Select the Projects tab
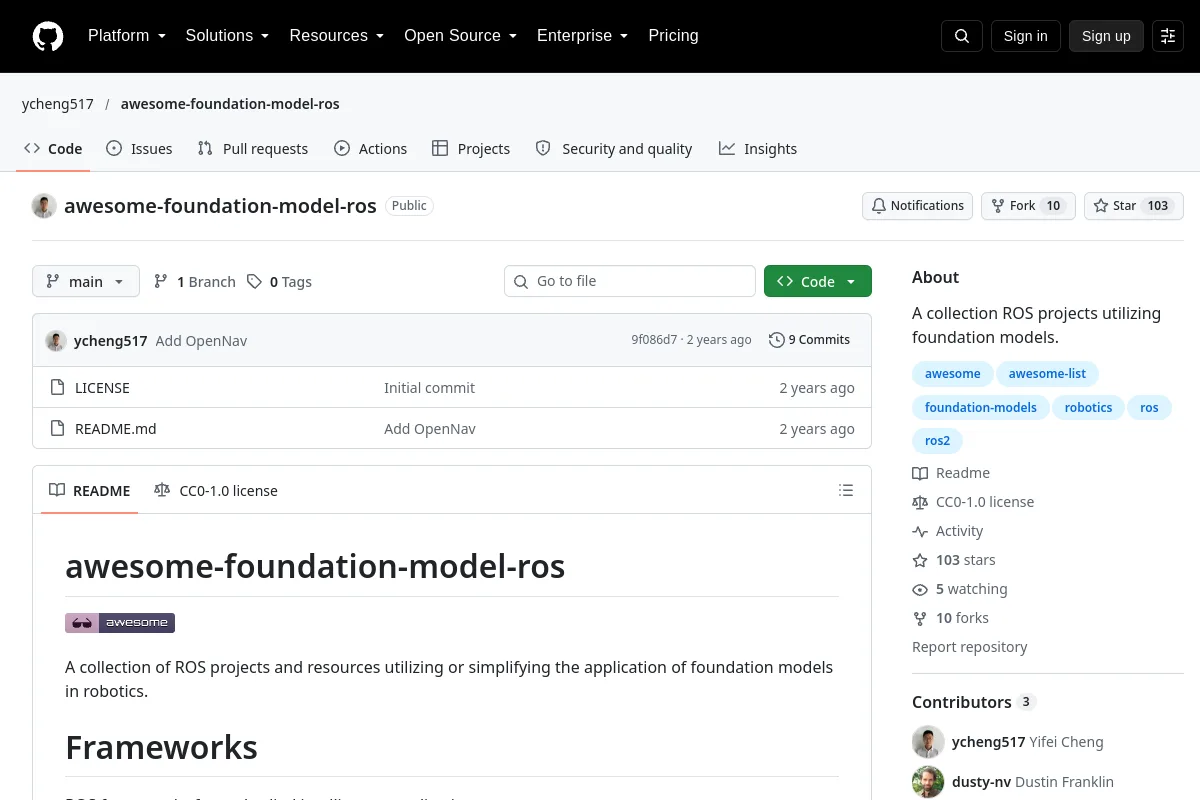 [x=471, y=149]
